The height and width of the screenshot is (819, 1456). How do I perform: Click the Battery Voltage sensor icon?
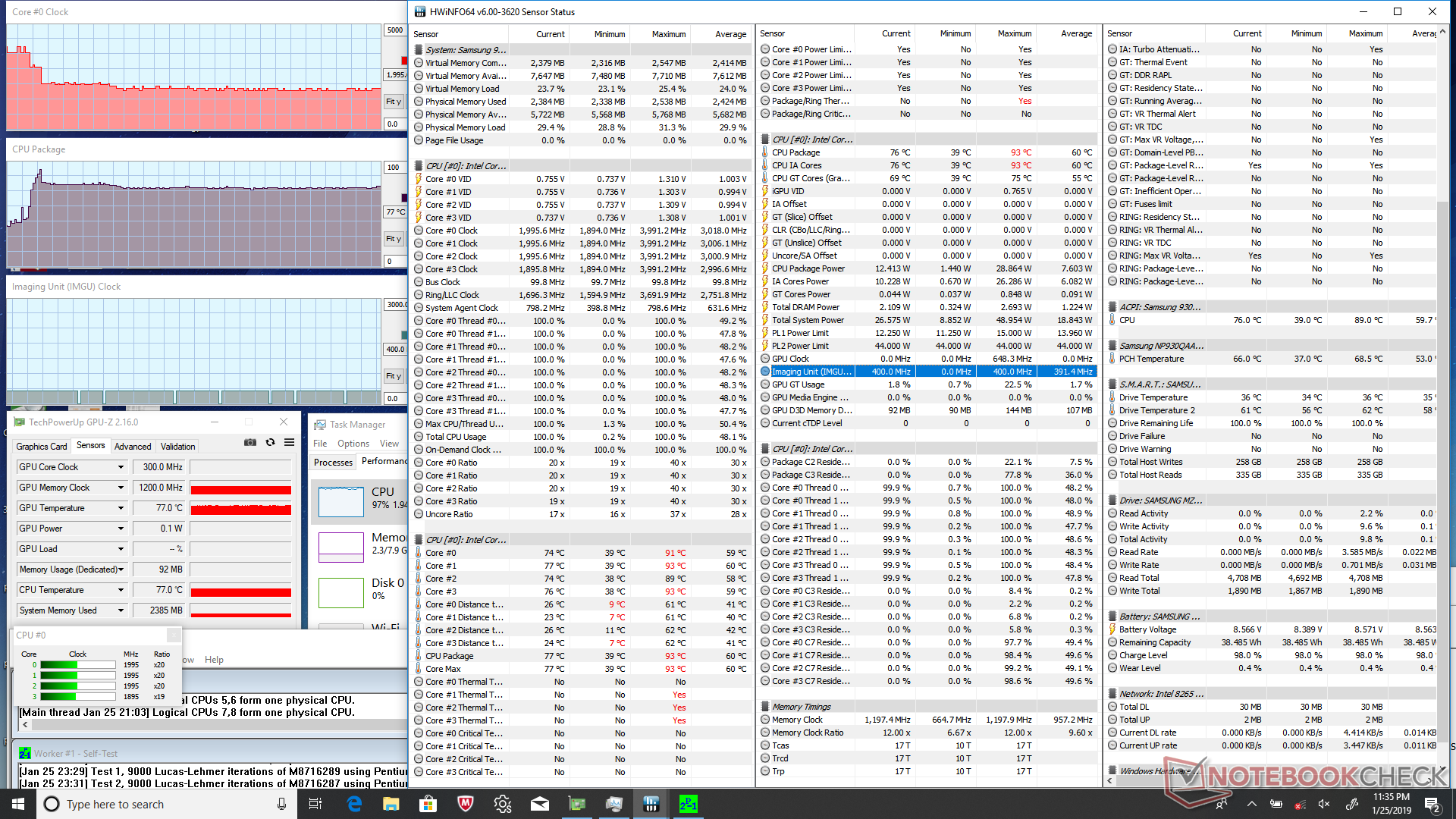[x=1112, y=629]
